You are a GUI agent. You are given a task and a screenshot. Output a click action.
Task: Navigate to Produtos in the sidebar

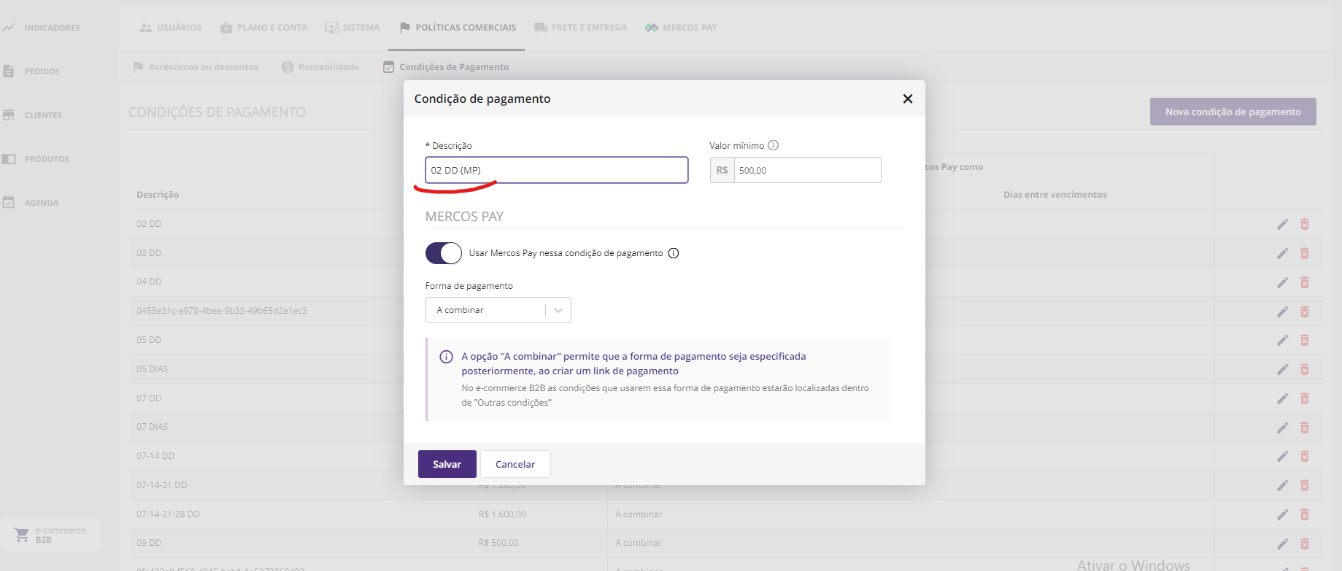point(36,159)
